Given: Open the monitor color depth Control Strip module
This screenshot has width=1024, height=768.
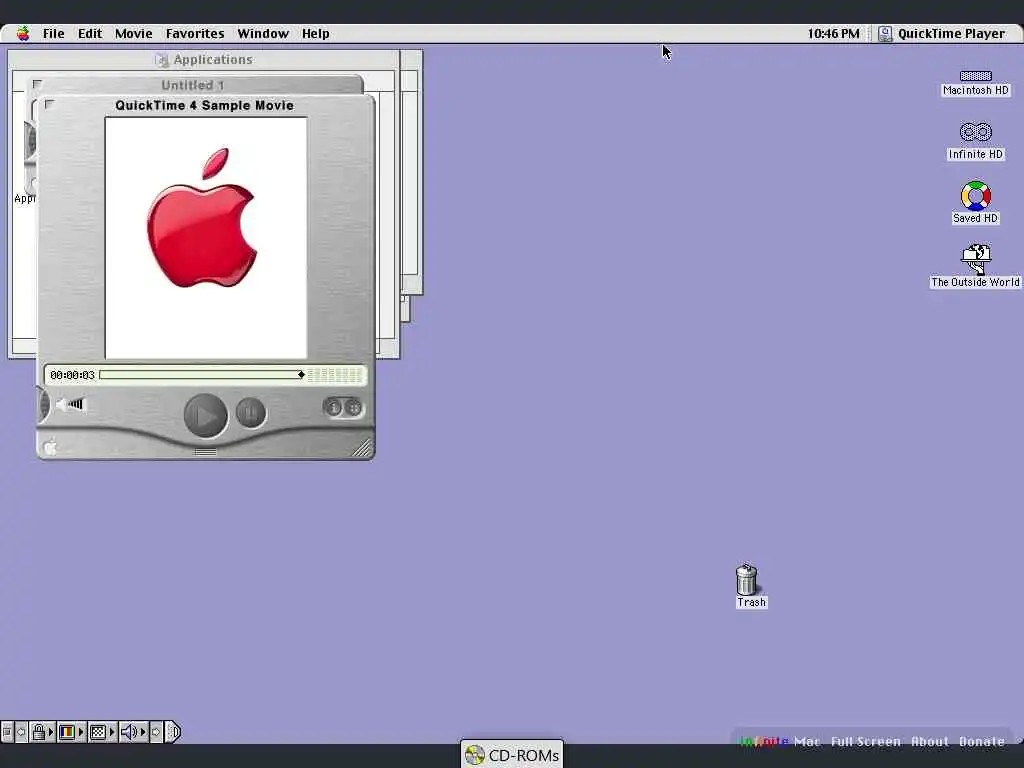Looking at the screenshot, I should (67, 732).
